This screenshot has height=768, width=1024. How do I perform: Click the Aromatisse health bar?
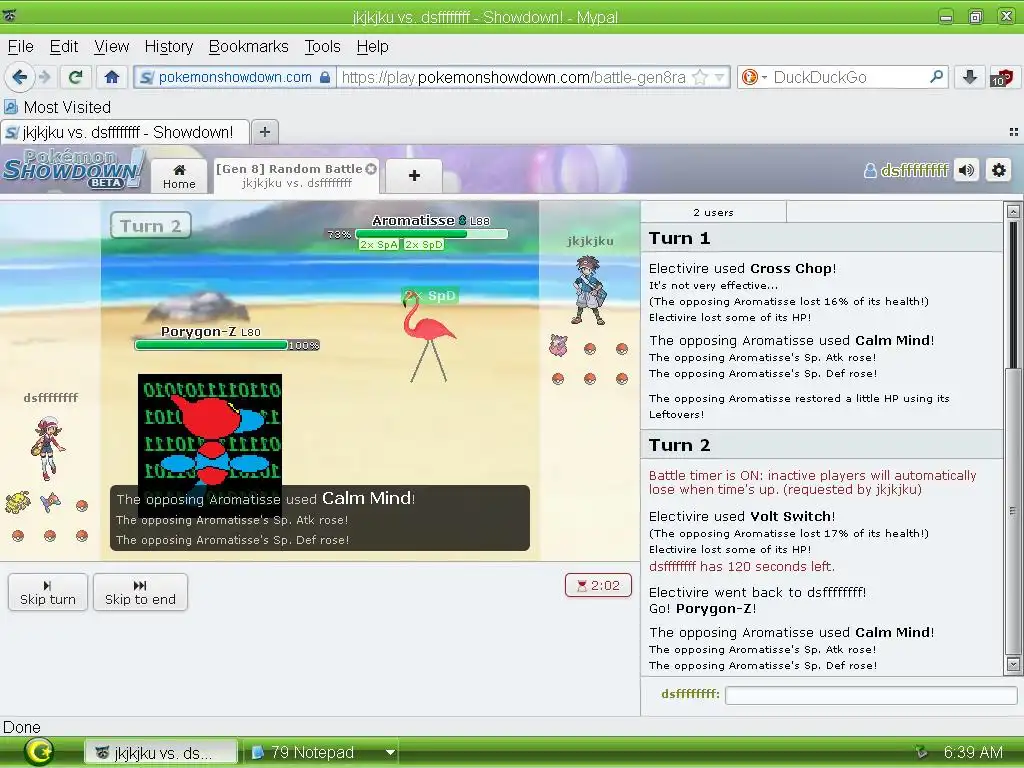(x=431, y=234)
